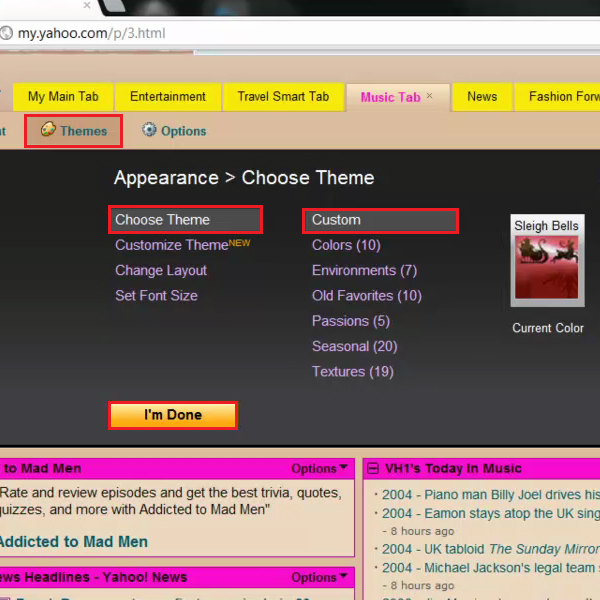Close the Music Tab with its x
This screenshot has width=600, height=600.
click(x=429, y=96)
